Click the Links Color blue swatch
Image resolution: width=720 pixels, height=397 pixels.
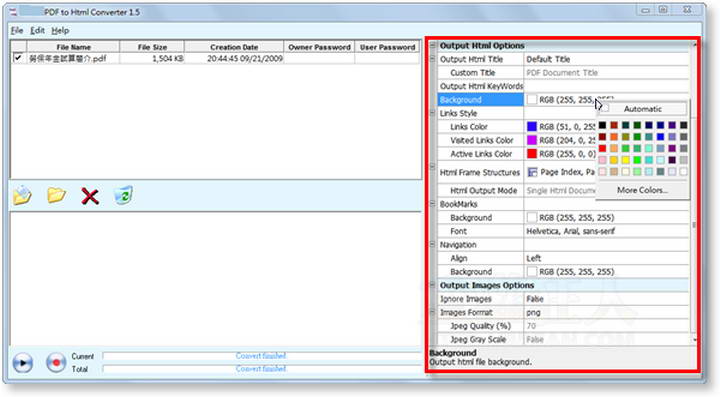tap(532, 127)
